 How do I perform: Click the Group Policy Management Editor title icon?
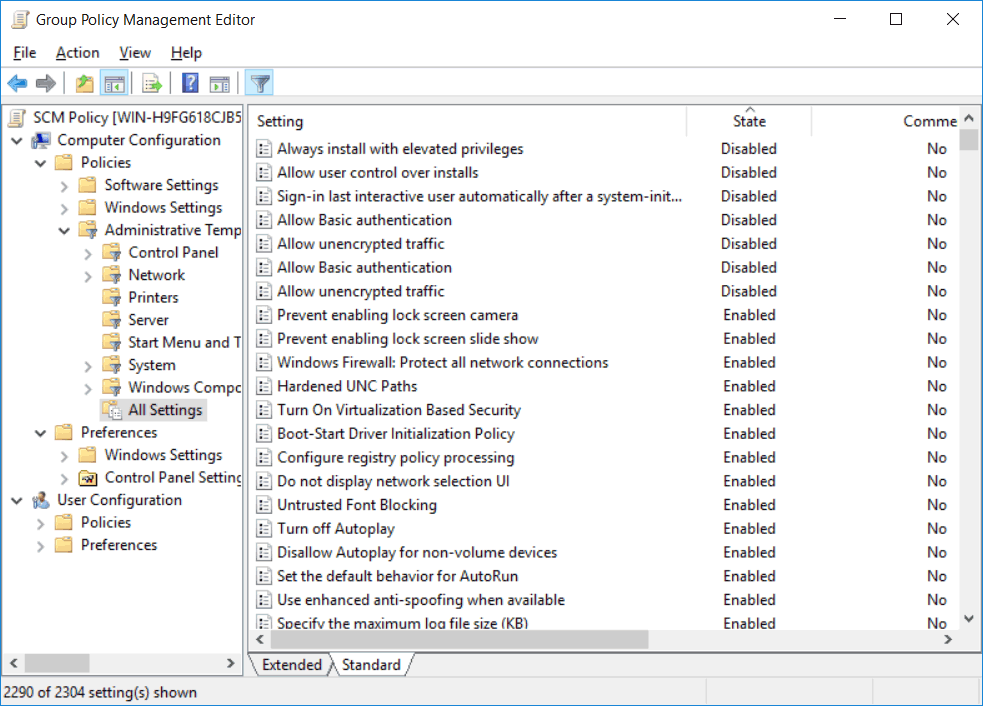pyautogui.click(x=19, y=19)
